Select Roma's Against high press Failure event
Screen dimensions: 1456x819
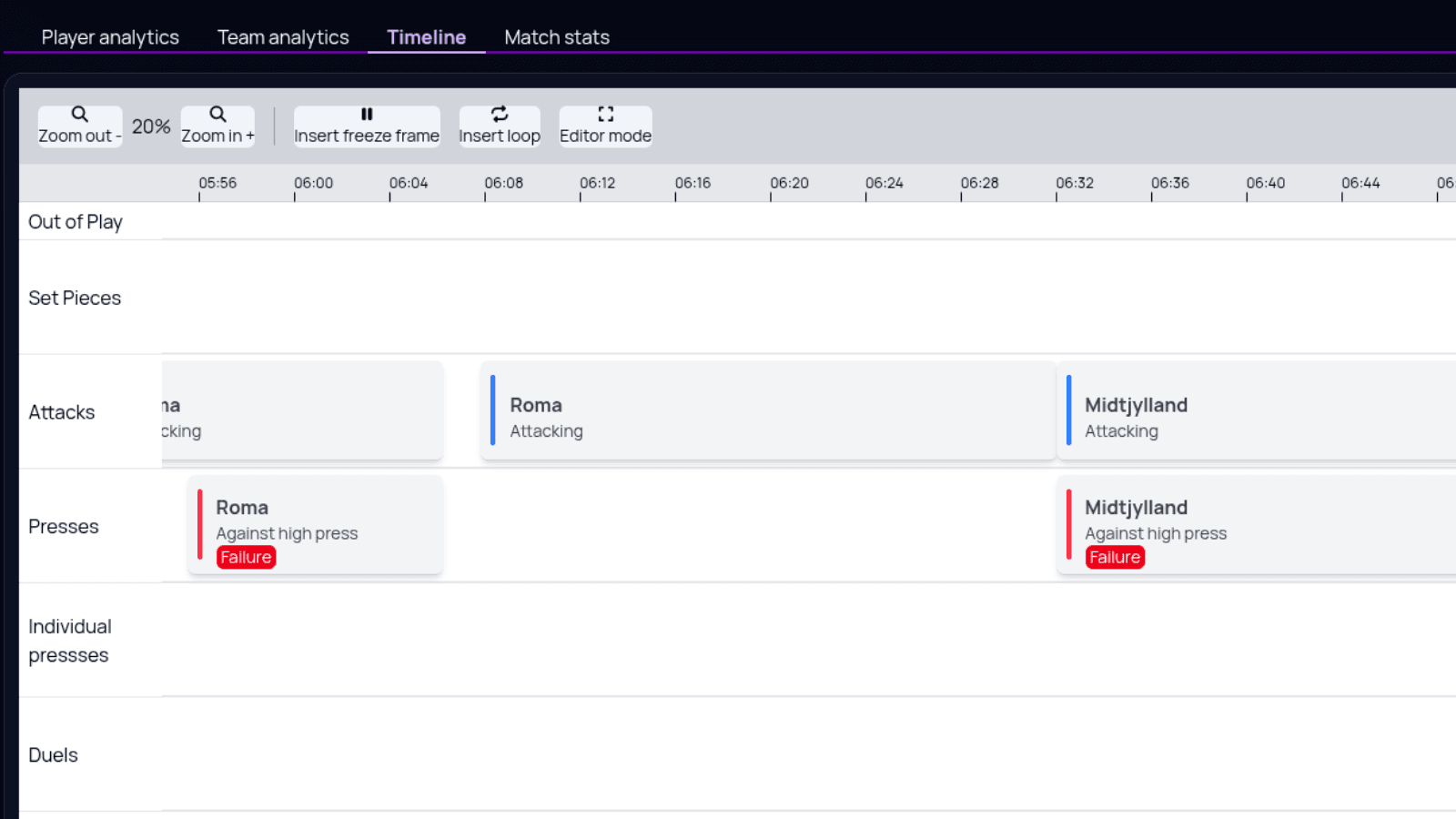click(315, 525)
